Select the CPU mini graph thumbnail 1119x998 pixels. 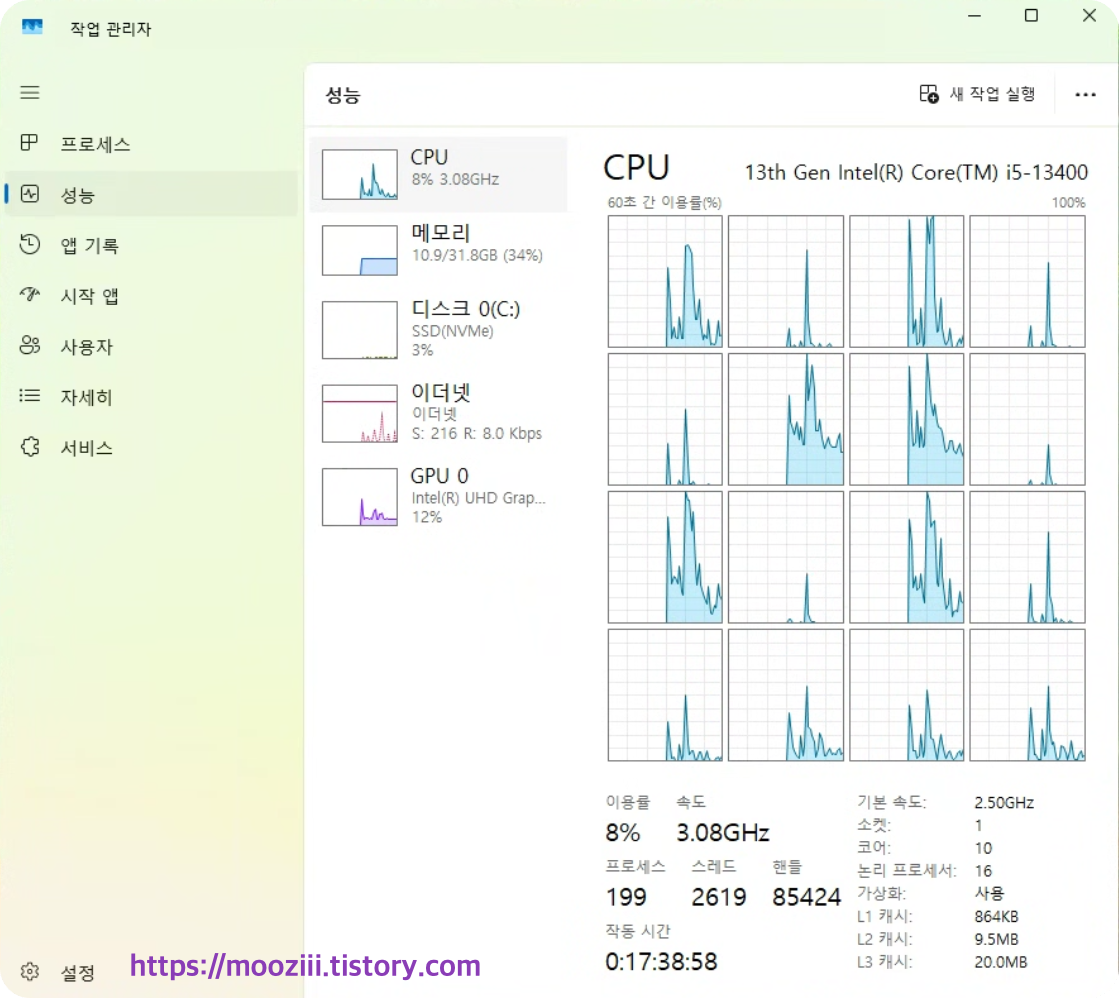360,174
